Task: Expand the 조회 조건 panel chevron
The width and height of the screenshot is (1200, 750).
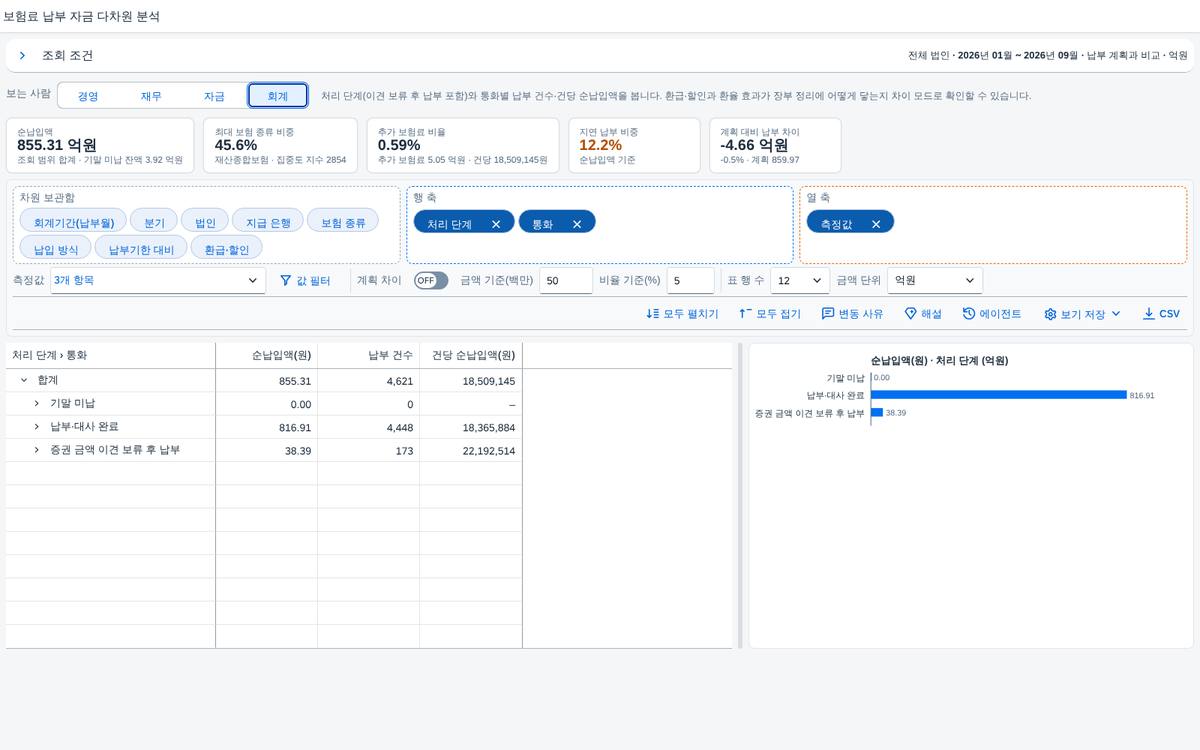Action: click(x=23, y=56)
